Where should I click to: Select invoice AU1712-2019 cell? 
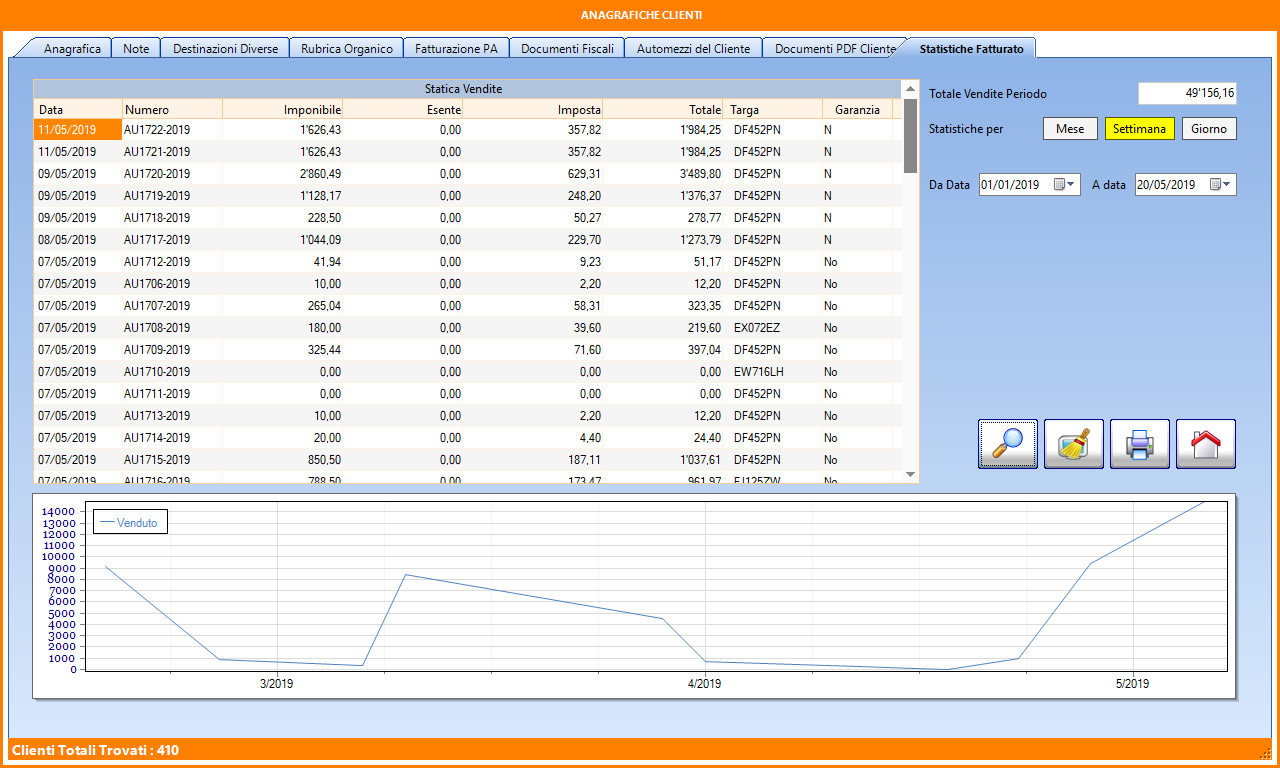[172, 262]
